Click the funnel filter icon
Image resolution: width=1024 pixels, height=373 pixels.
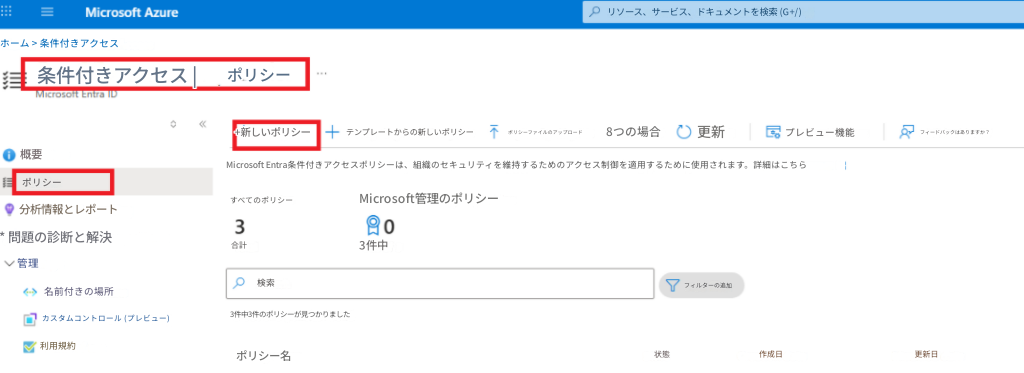pyautogui.click(x=673, y=285)
